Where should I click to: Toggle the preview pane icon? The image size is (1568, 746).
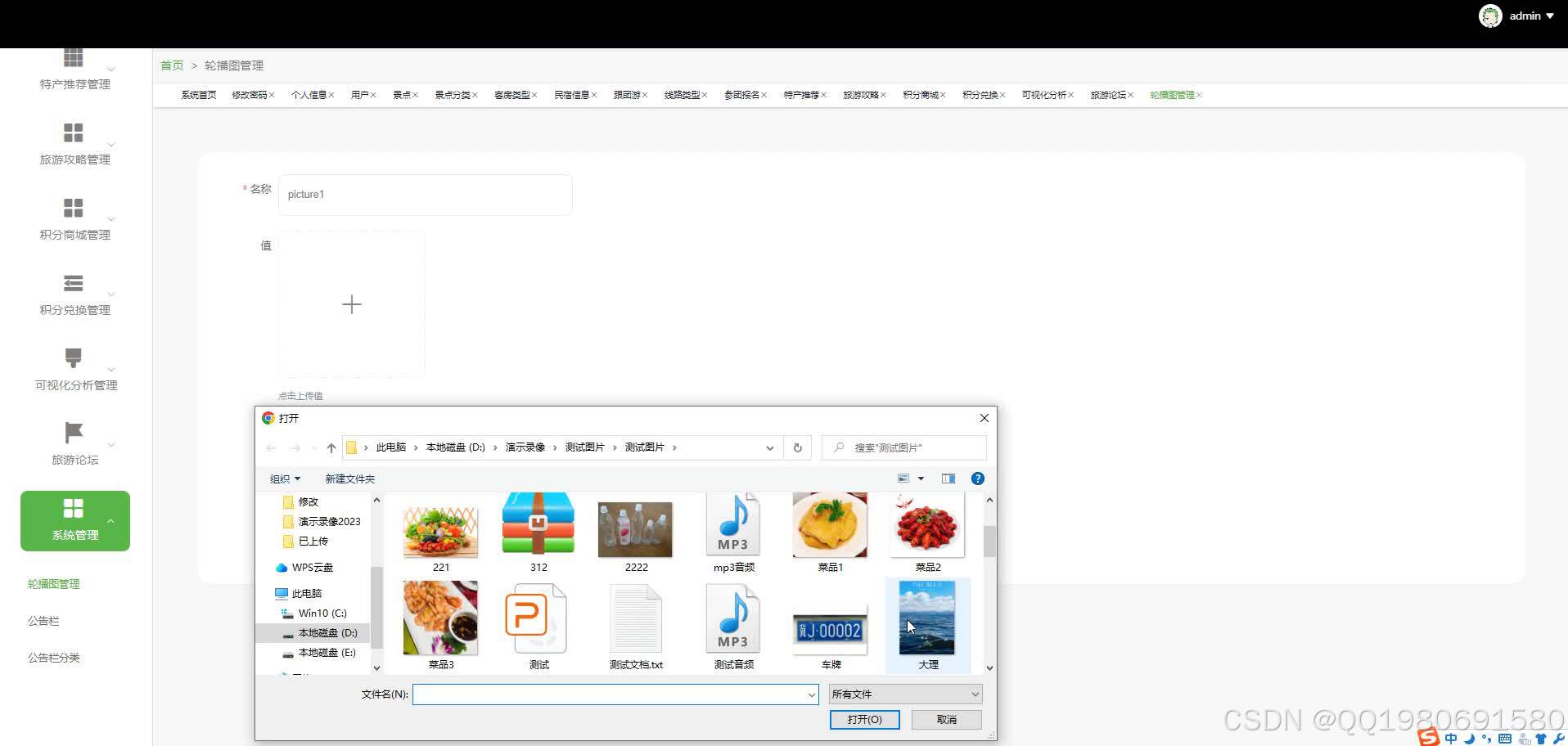(948, 479)
